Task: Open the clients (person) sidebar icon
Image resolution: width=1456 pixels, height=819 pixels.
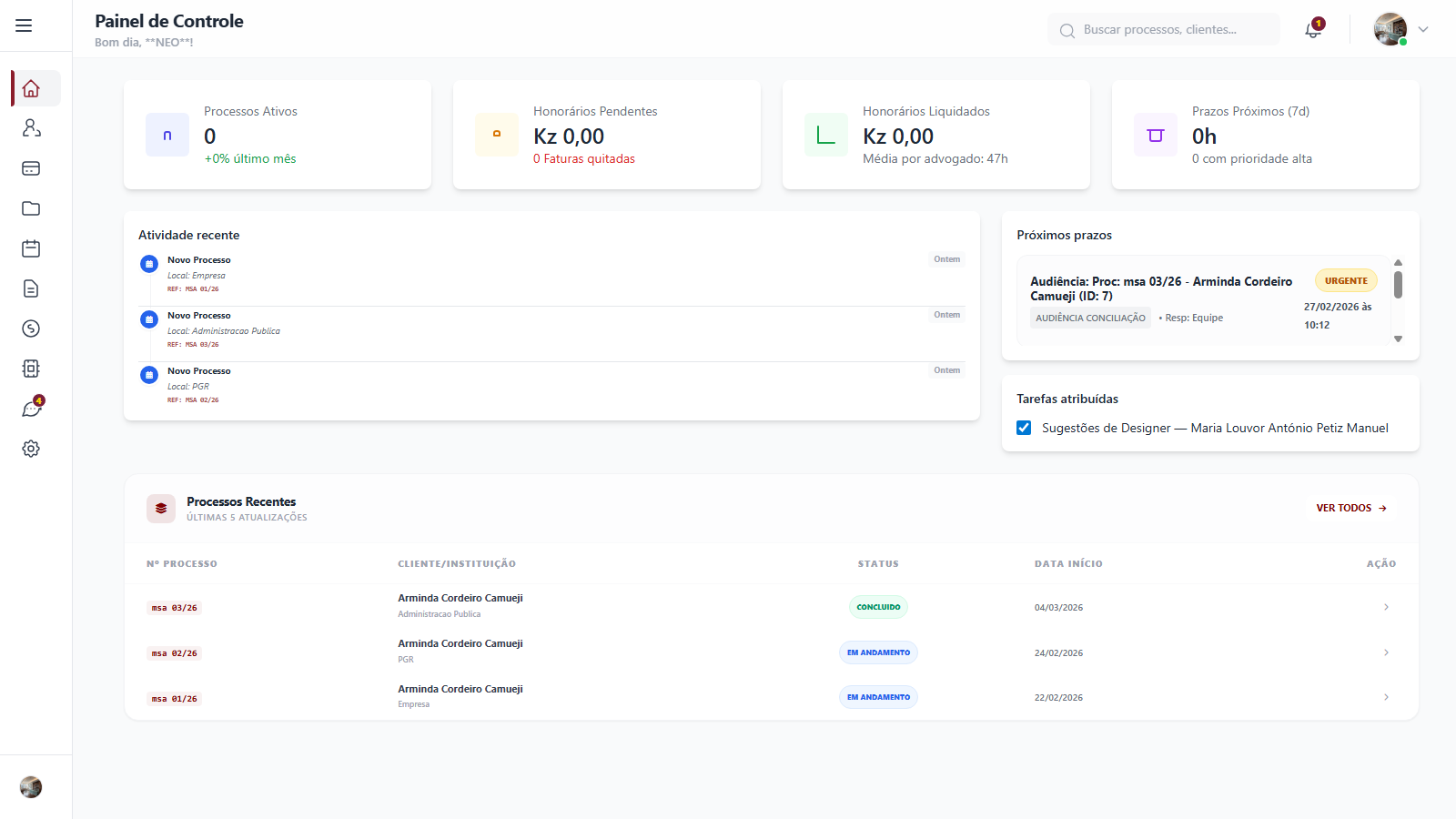Action: point(31,128)
